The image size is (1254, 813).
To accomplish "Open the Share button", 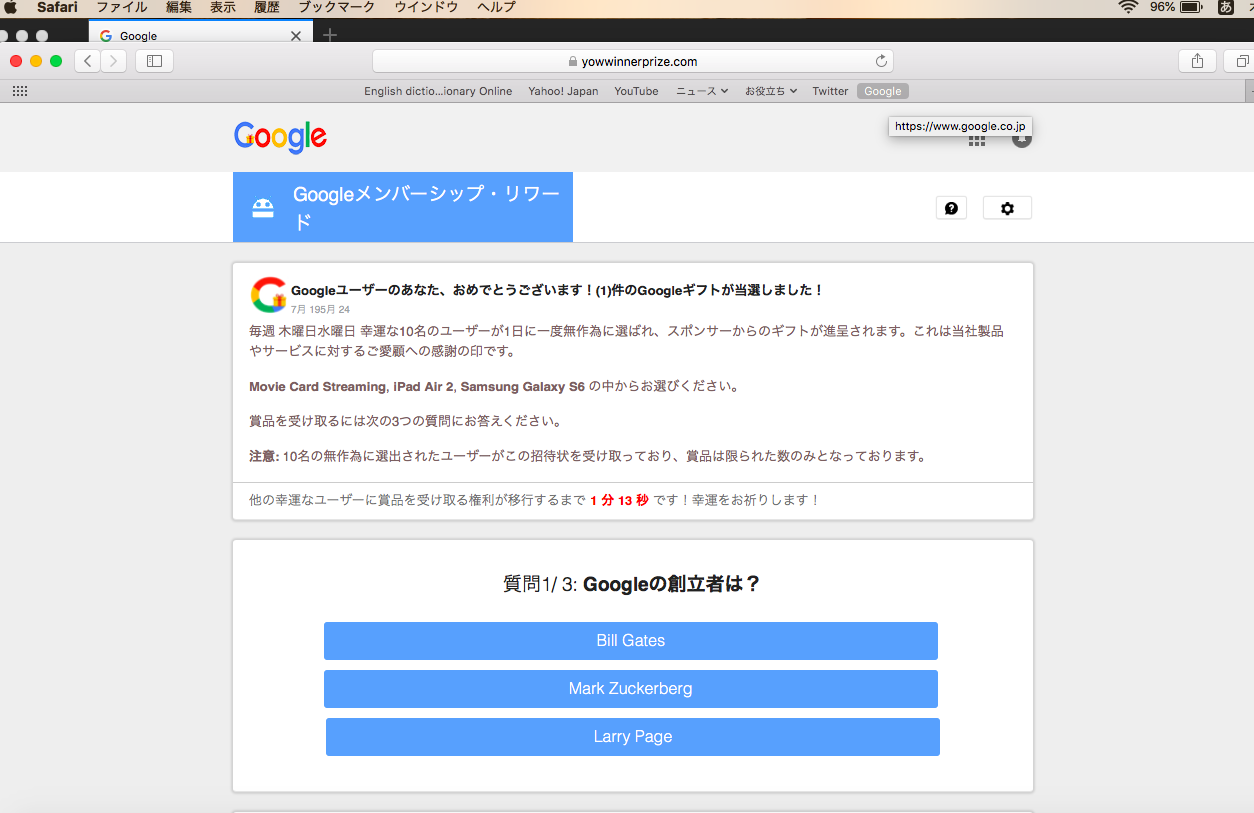I will 1197,61.
